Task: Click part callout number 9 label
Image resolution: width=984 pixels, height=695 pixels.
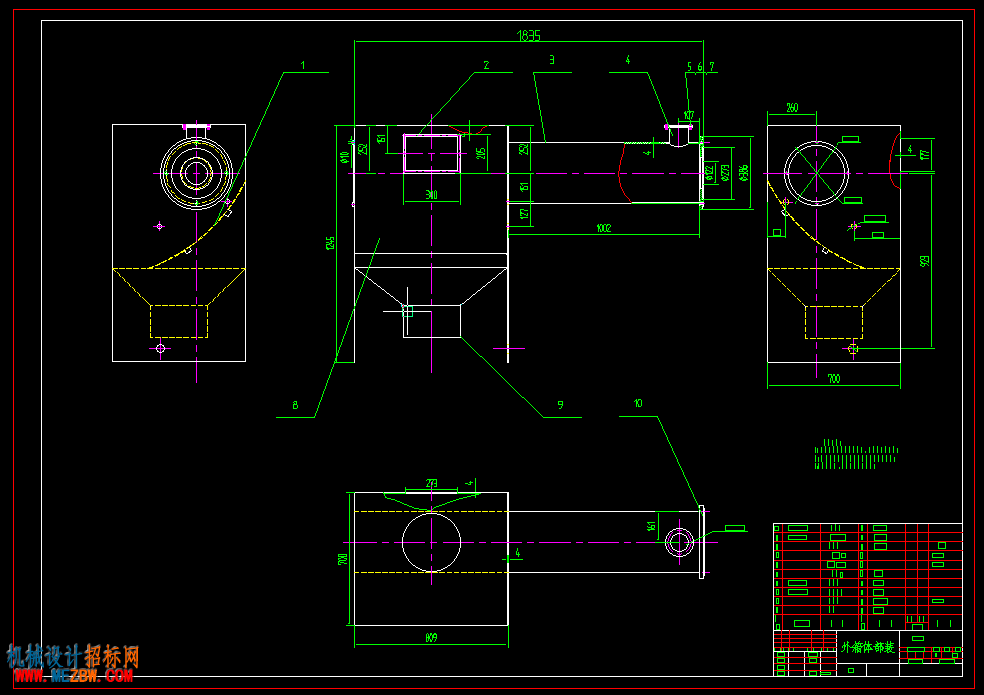Action: (x=560, y=406)
